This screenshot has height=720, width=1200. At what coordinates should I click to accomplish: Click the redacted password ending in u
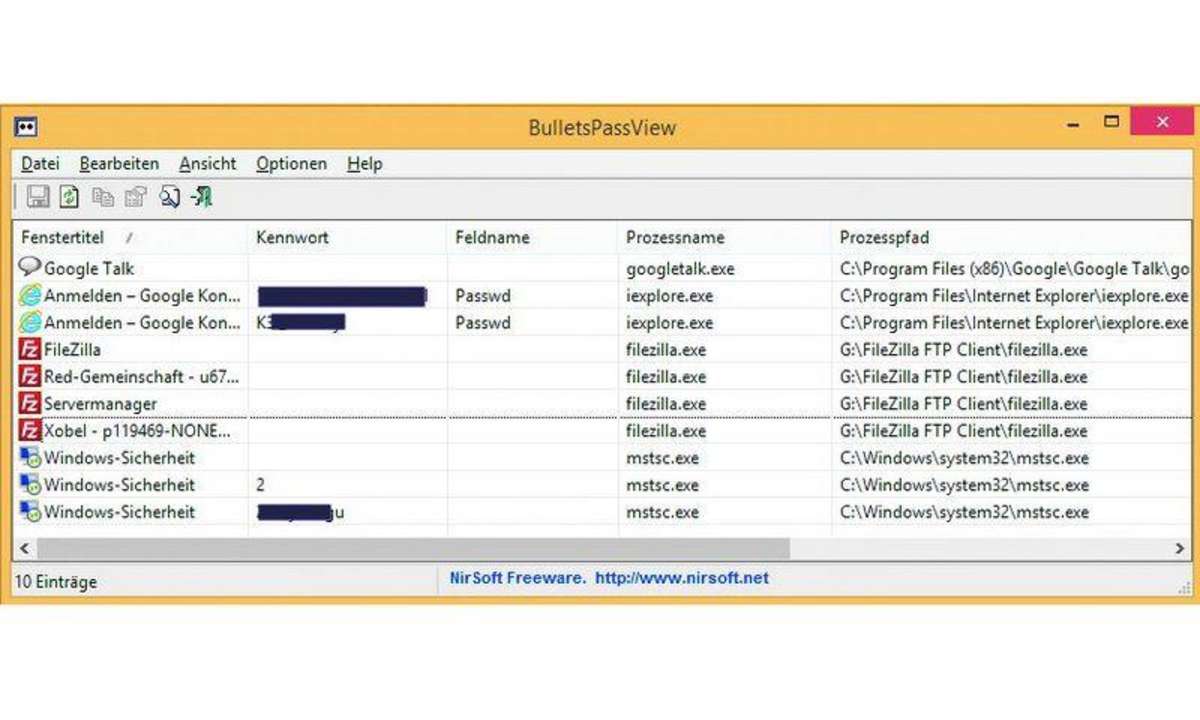[x=301, y=512]
